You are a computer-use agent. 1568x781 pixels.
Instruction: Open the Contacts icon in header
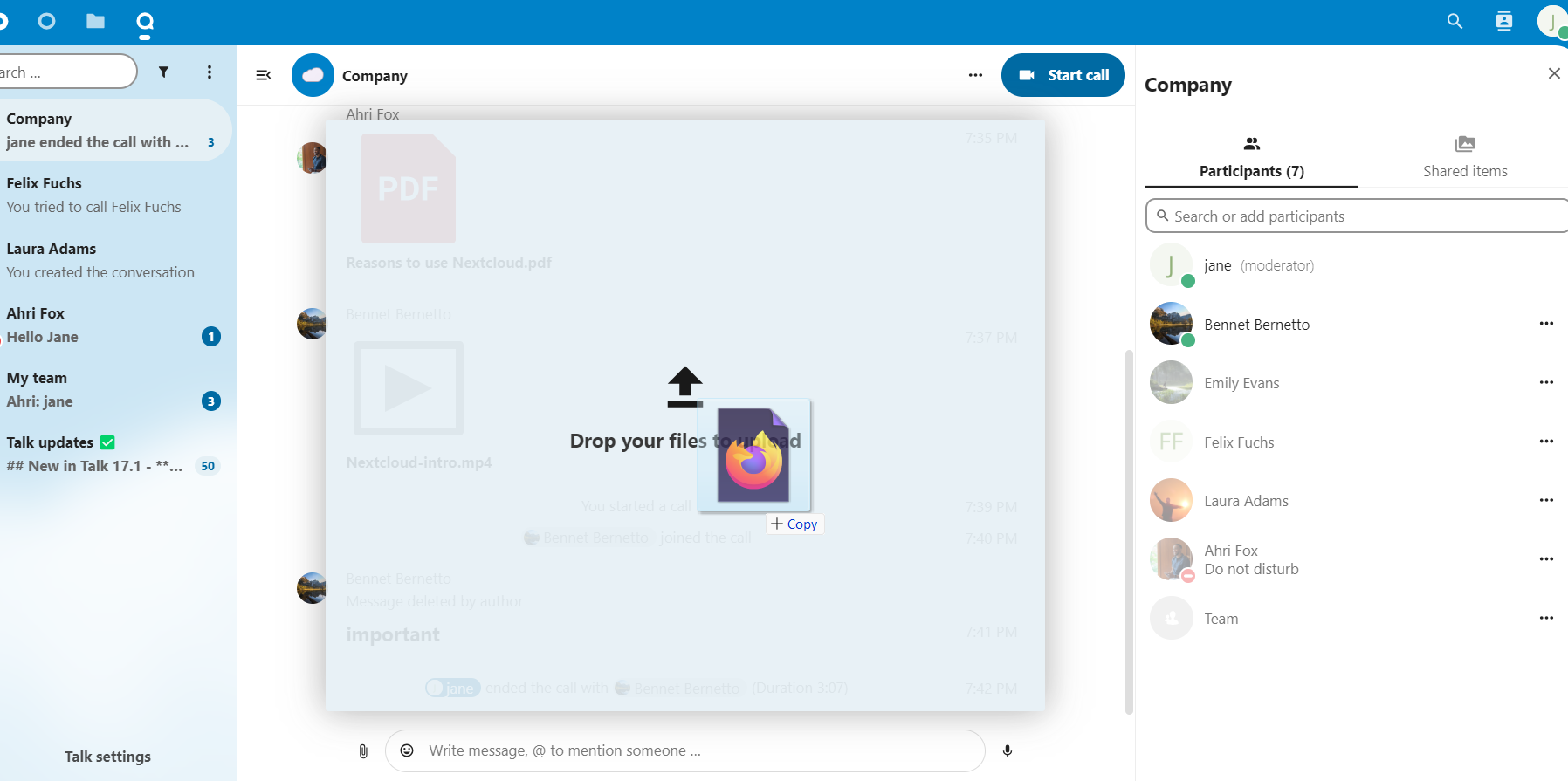tap(1503, 21)
